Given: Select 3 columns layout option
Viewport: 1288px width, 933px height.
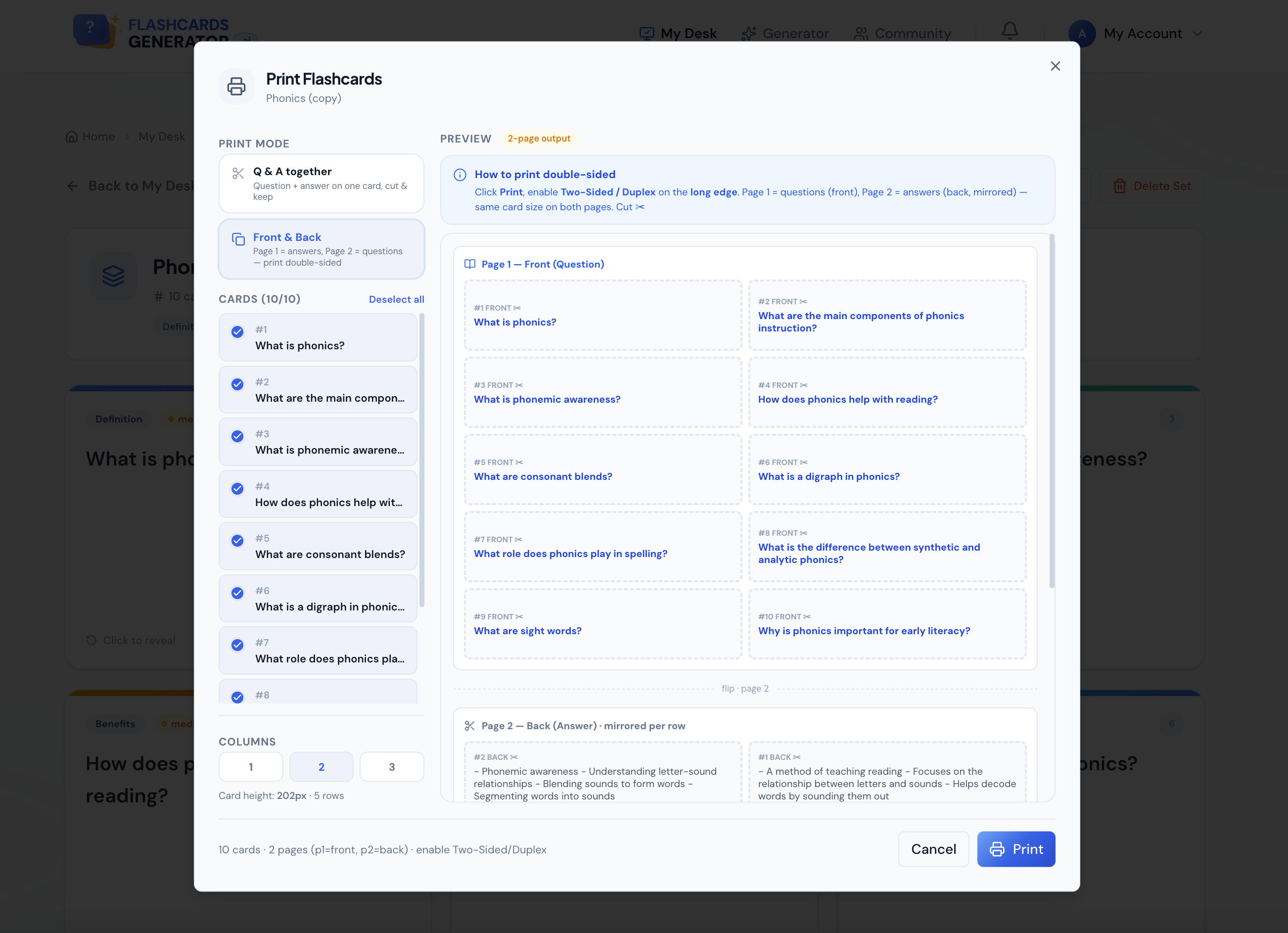Looking at the screenshot, I should (391, 767).
